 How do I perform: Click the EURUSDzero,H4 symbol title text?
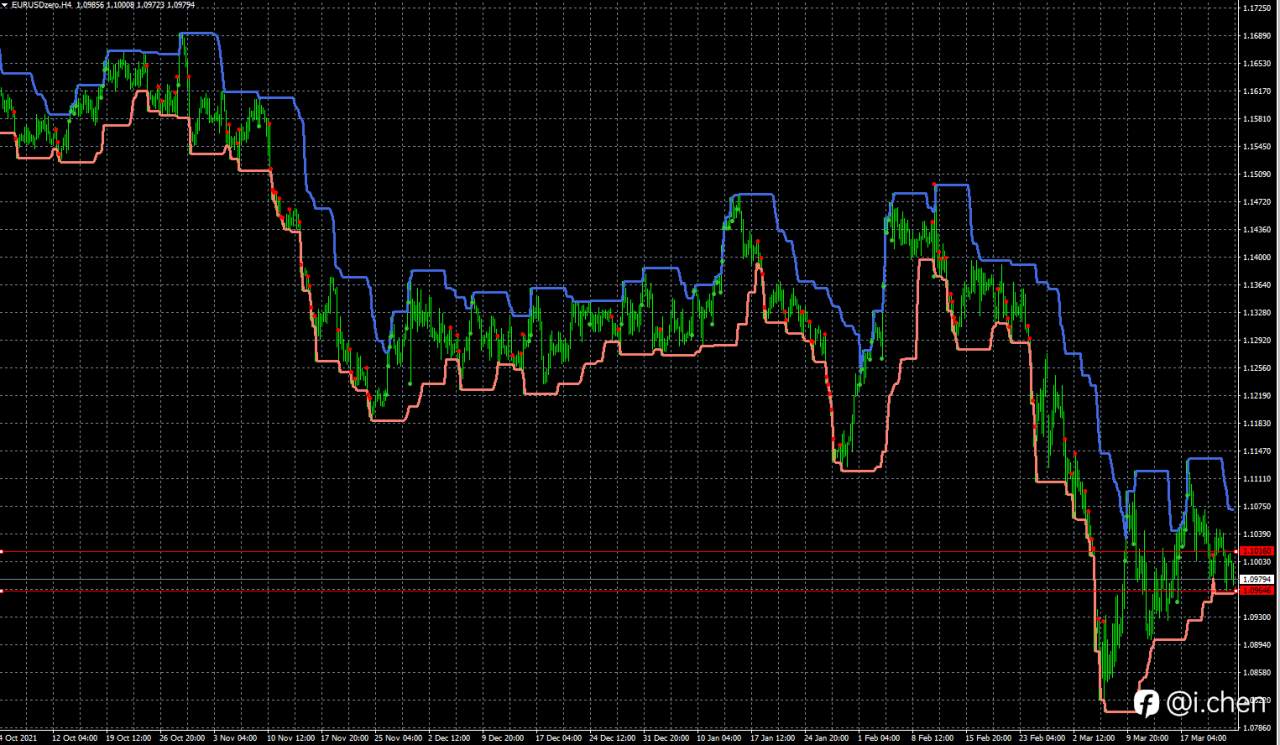(x=41, y=5)
